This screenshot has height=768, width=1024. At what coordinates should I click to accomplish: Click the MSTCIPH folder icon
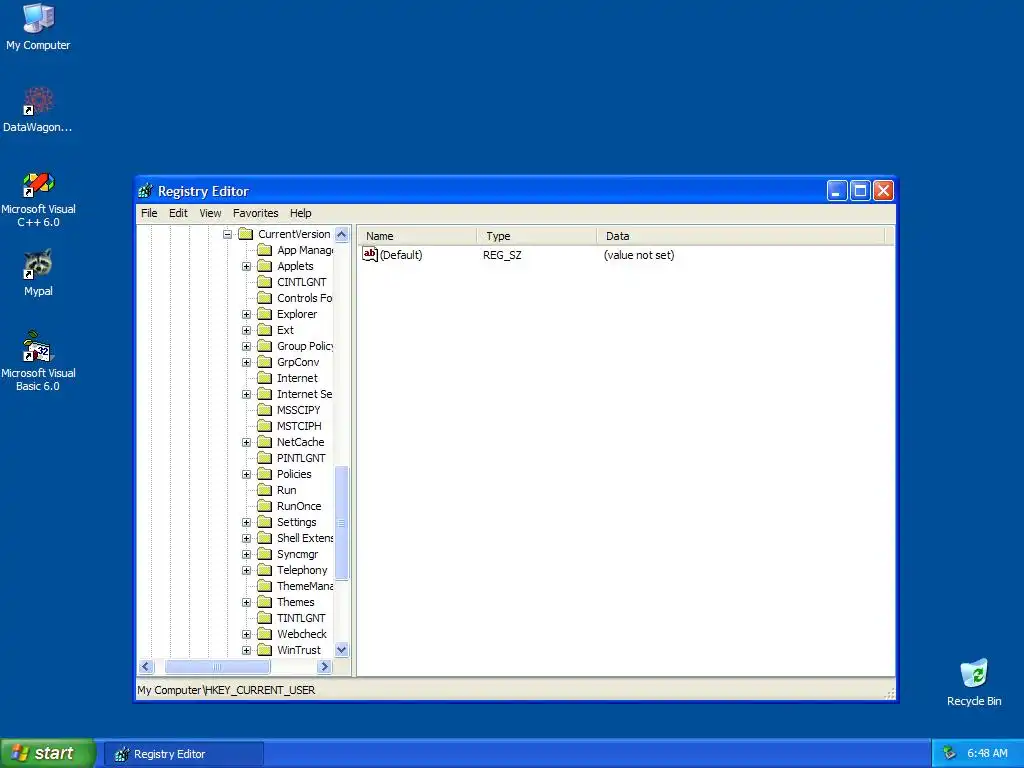264,426
